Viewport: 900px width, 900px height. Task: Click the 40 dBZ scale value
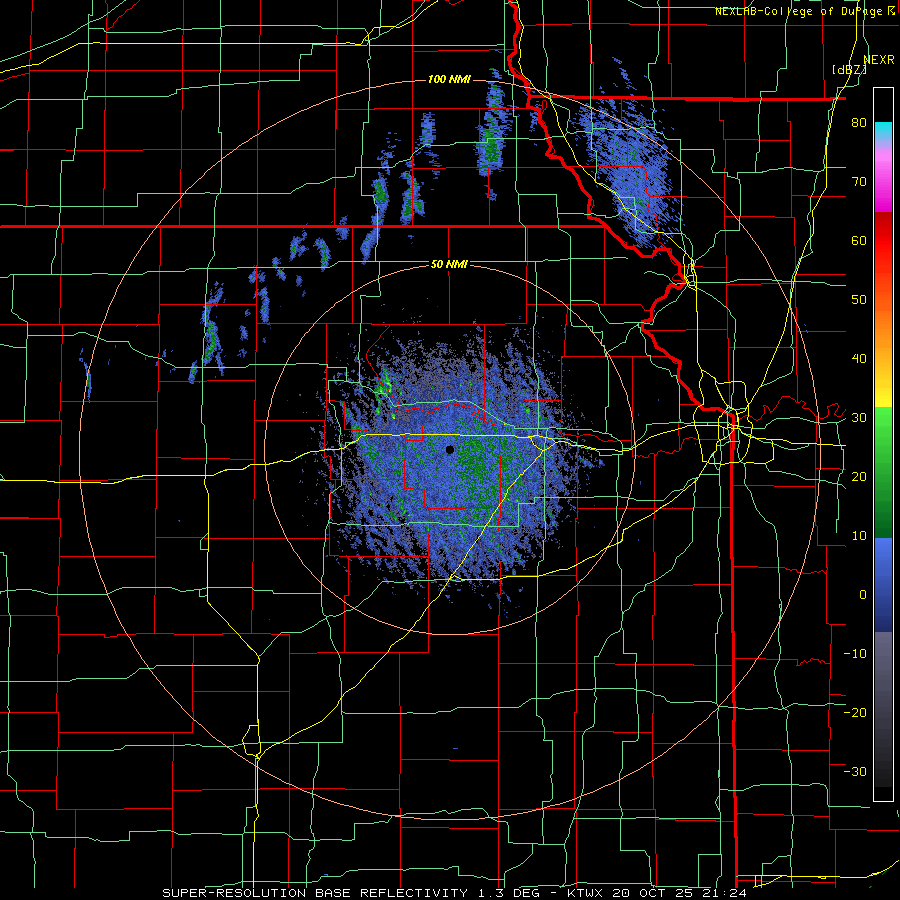click(859, 359)
